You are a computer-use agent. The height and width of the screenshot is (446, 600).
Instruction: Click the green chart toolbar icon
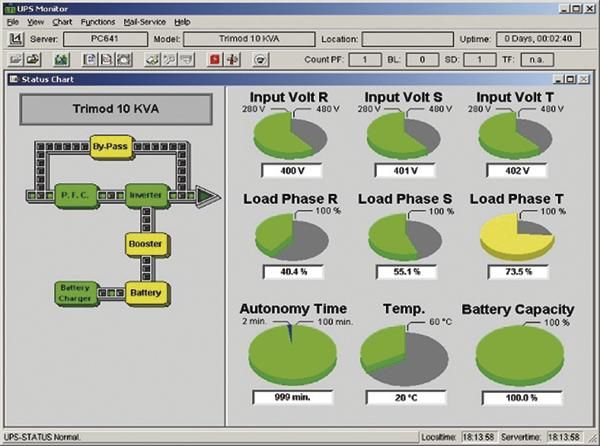click(61, 59)
